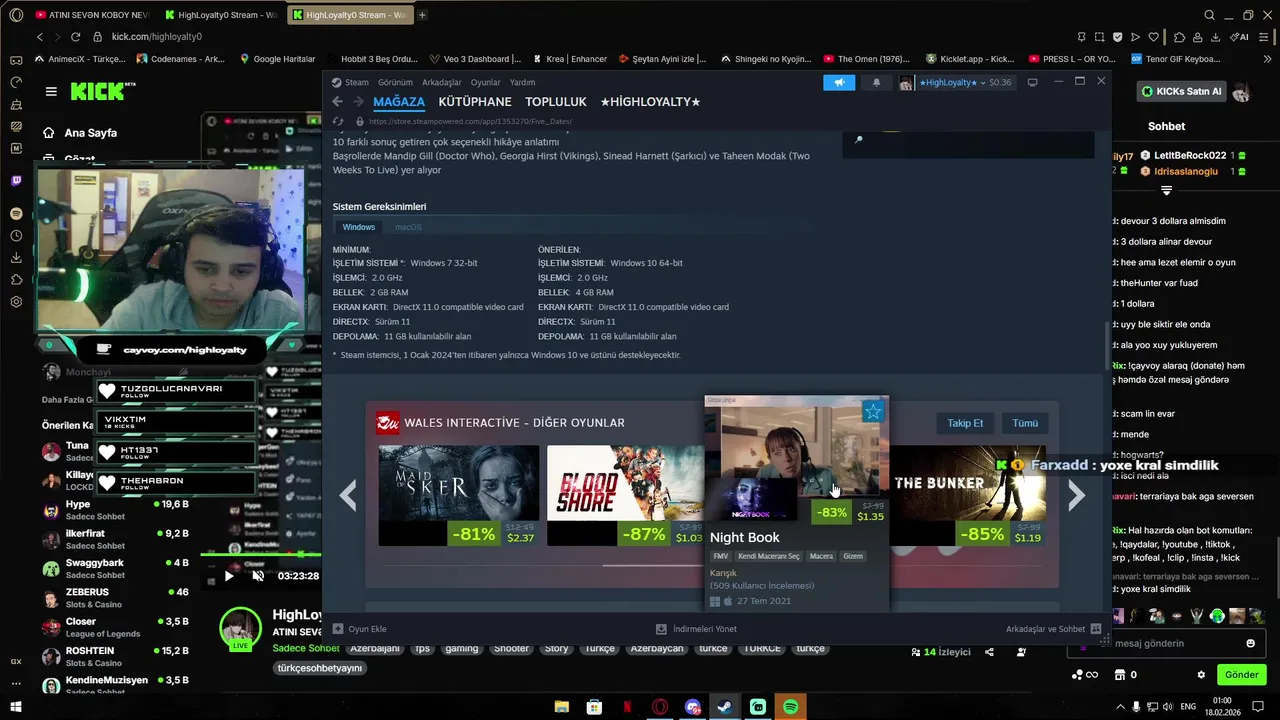Add Night Book to wishlist star

(x=873, y=411)
